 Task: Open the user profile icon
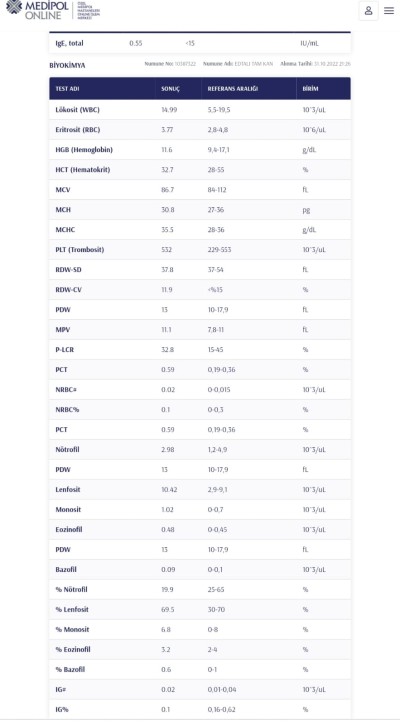(368, 11)
